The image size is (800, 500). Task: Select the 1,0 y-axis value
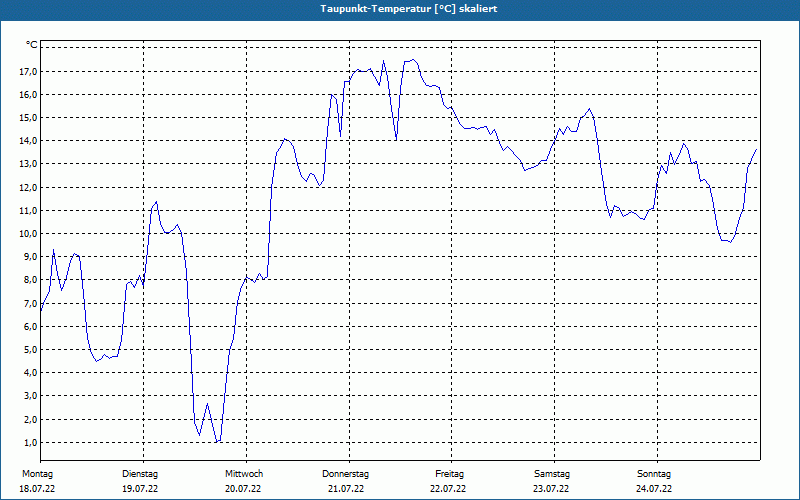30,443
